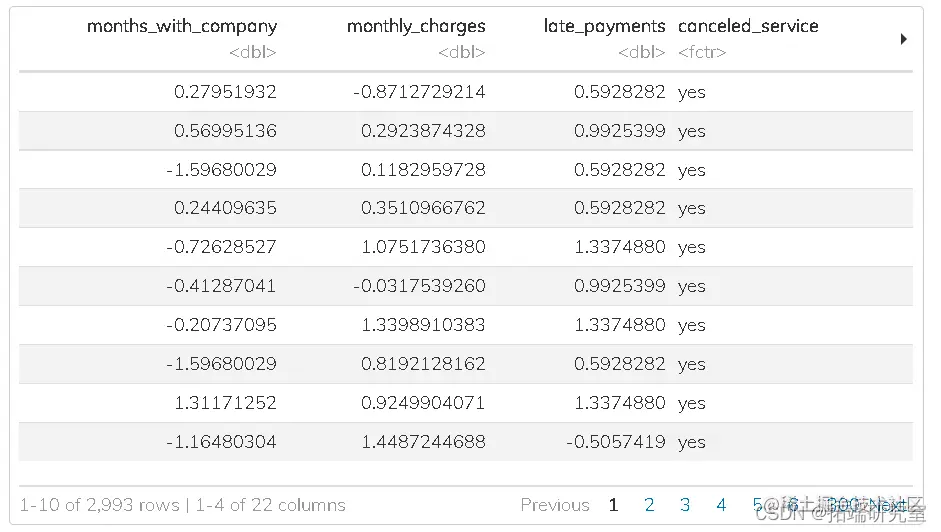Click the Next pagination link
The width and height of the screenshot is (941, 532).
[x=890, y=505]
